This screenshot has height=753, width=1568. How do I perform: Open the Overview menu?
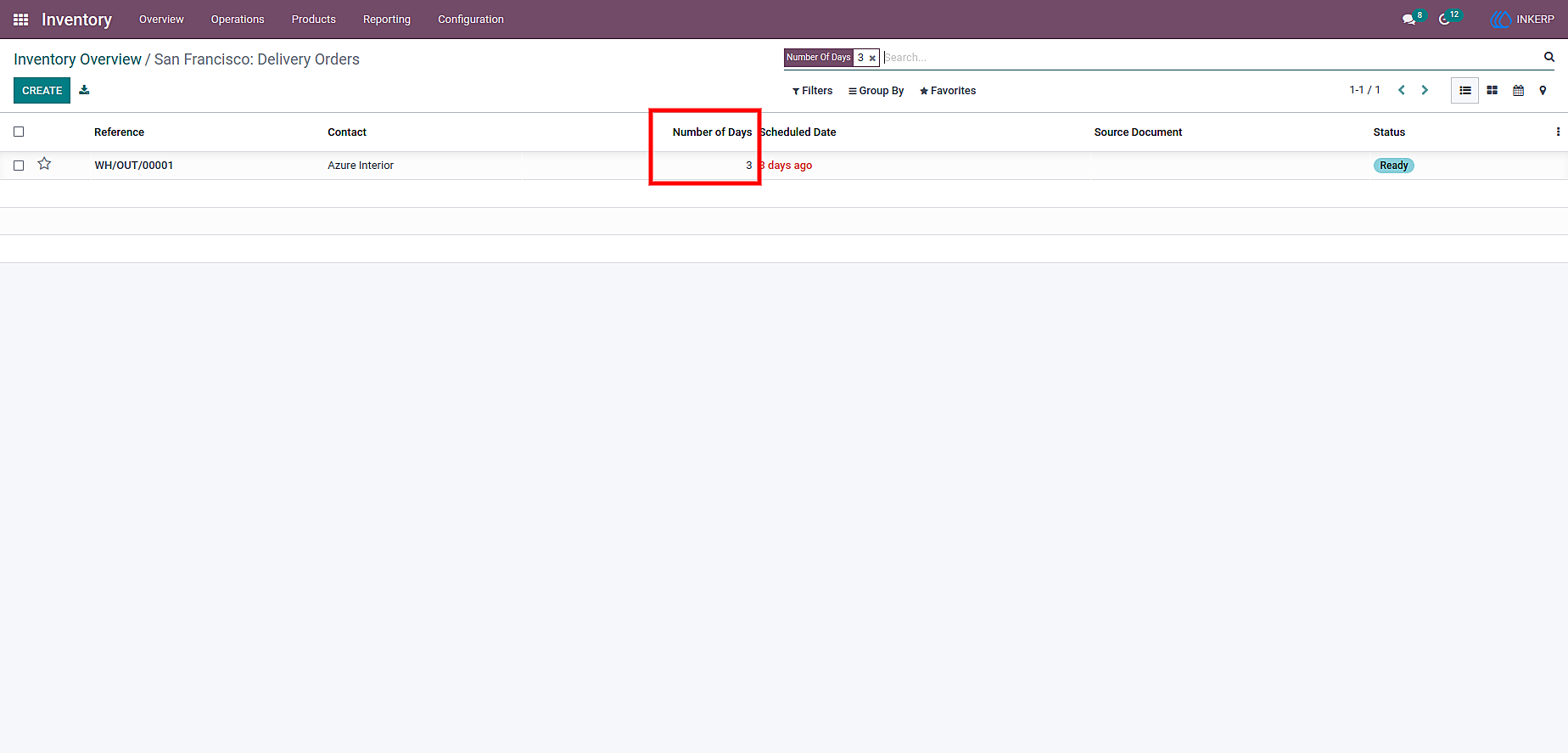(x=161, y=20)
